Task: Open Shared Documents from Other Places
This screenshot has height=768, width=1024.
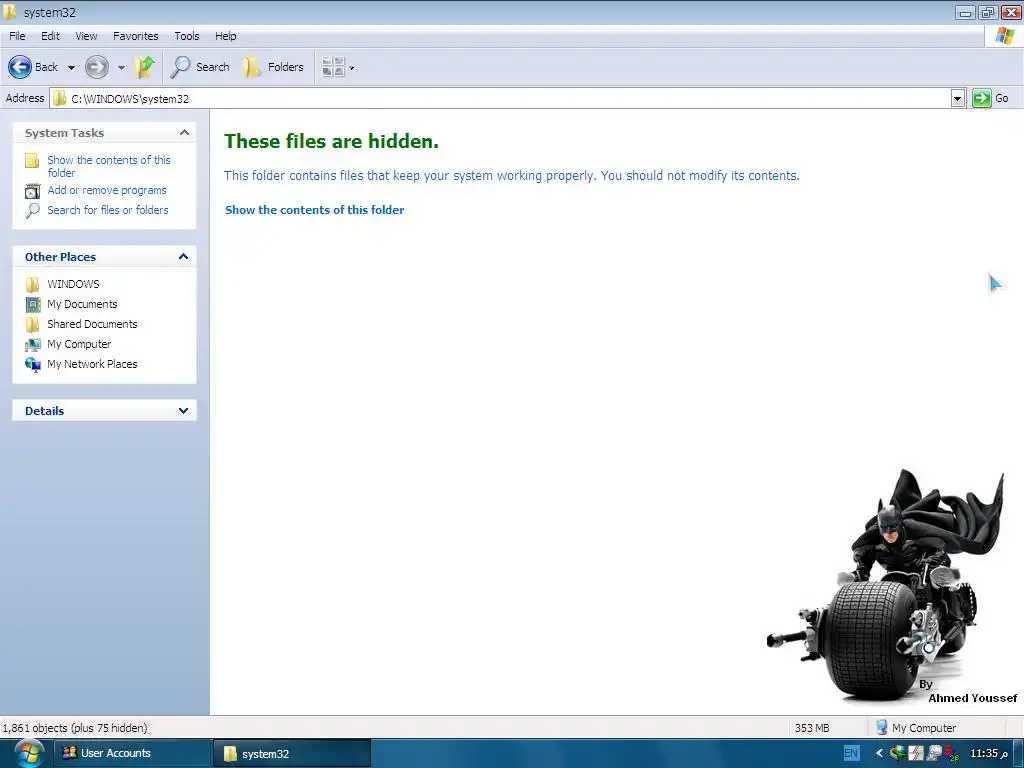Action: [92, 324]
